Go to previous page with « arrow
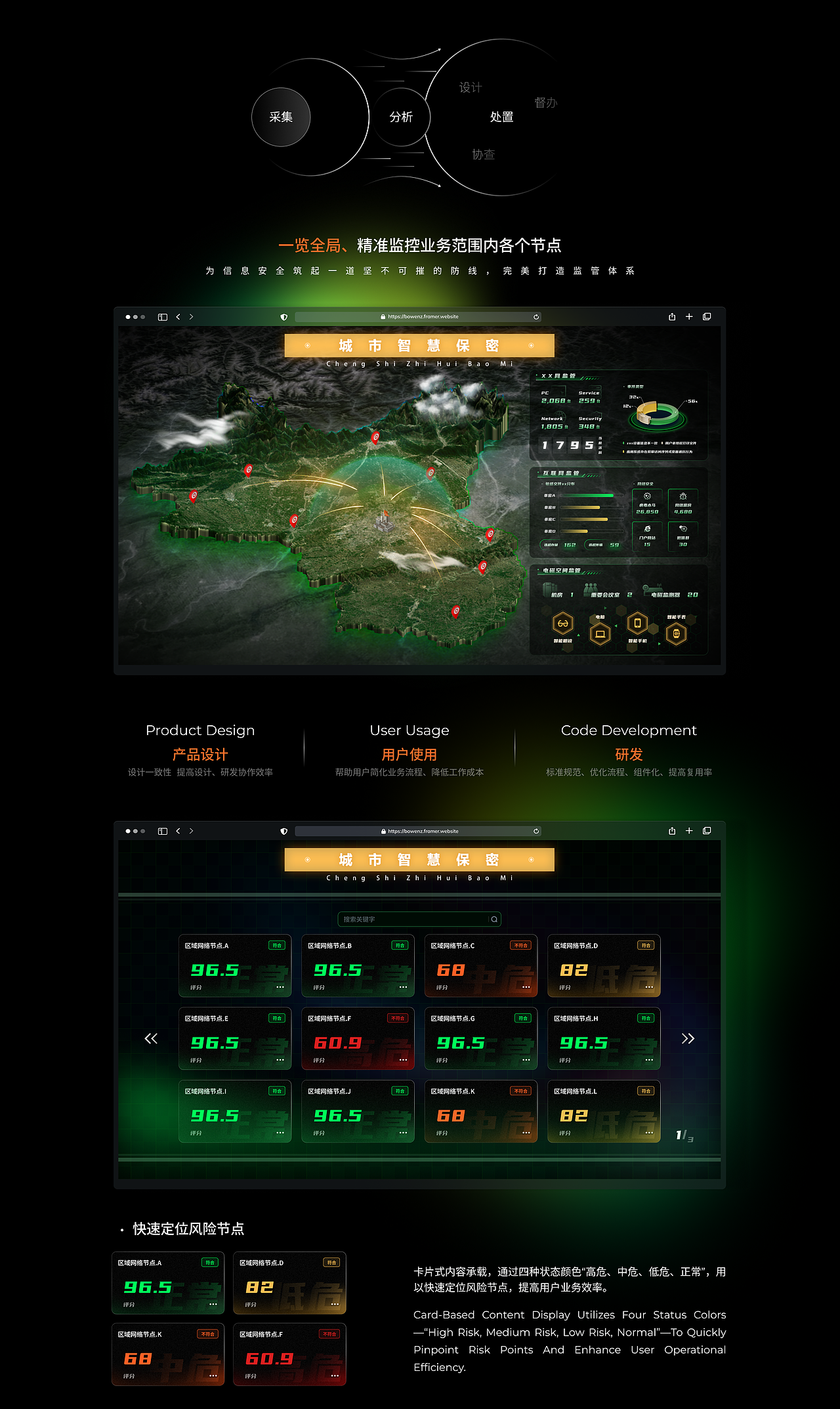The width and height of the screenshot is (840, 1409). point(151,1038)
